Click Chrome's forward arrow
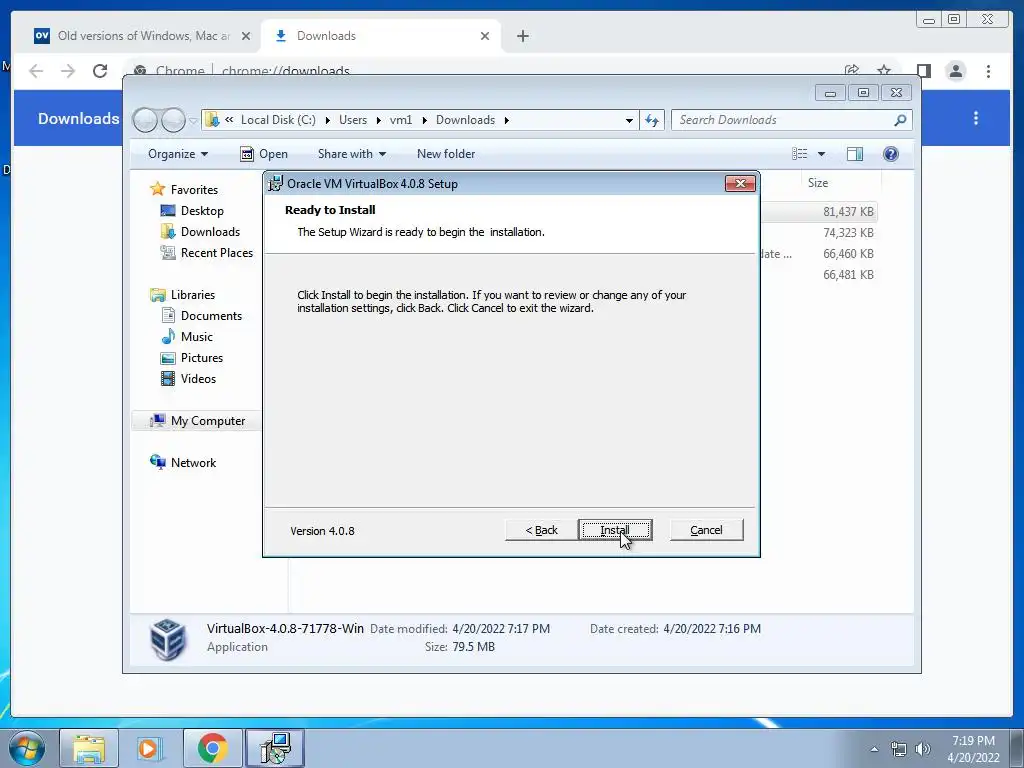The image size is (1024, 768). tap(68, 71)
